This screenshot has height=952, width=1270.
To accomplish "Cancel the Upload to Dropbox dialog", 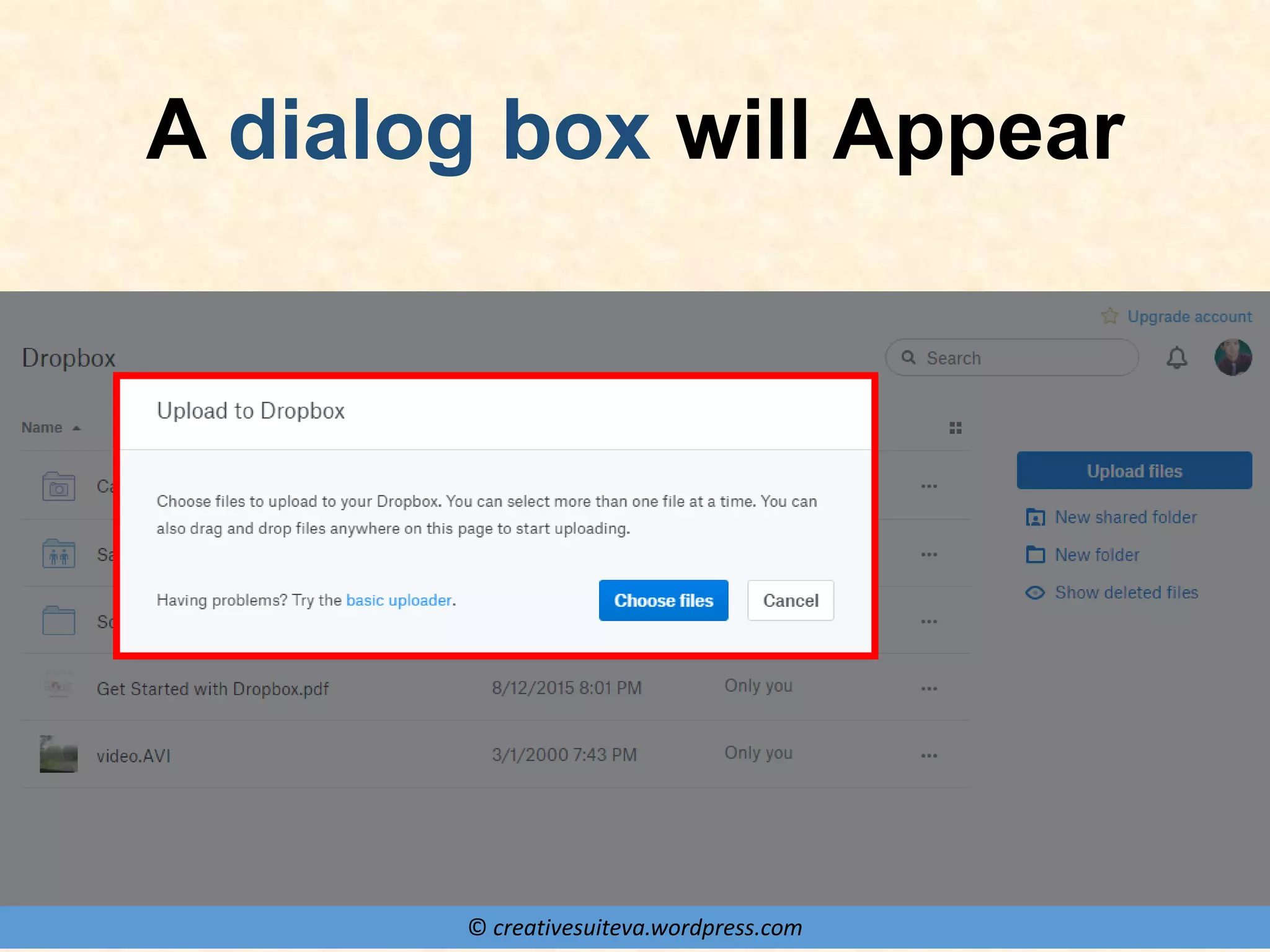I will pos(791,600).
